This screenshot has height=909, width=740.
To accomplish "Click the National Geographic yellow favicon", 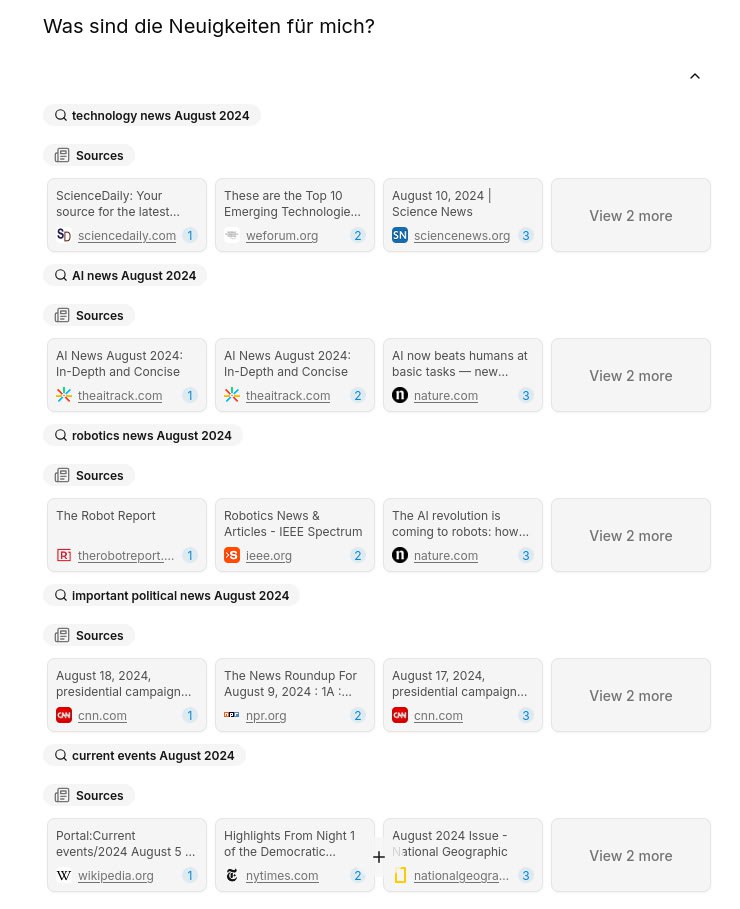I will pos(400,875).
